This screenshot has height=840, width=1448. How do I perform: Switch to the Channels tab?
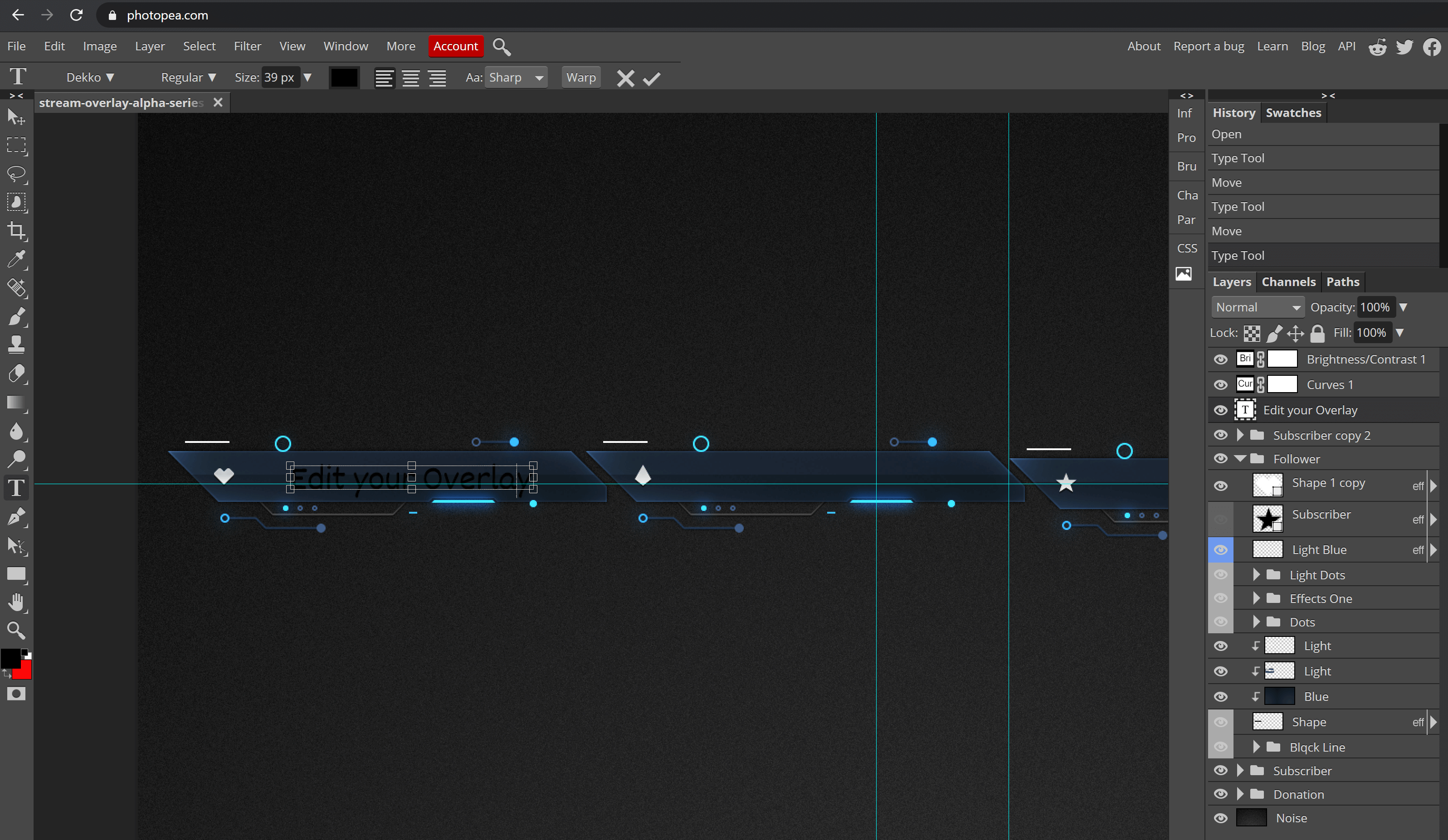pyautogui.click(x=1287, y=282)
